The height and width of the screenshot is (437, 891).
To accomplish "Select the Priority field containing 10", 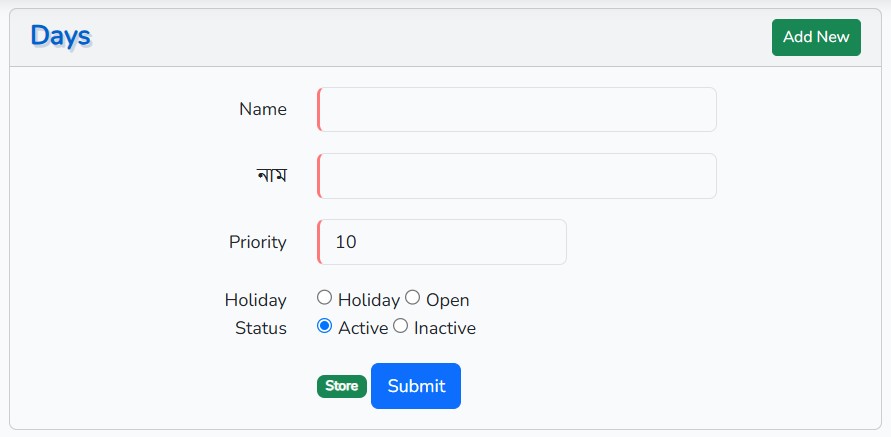I will (442, 242).
